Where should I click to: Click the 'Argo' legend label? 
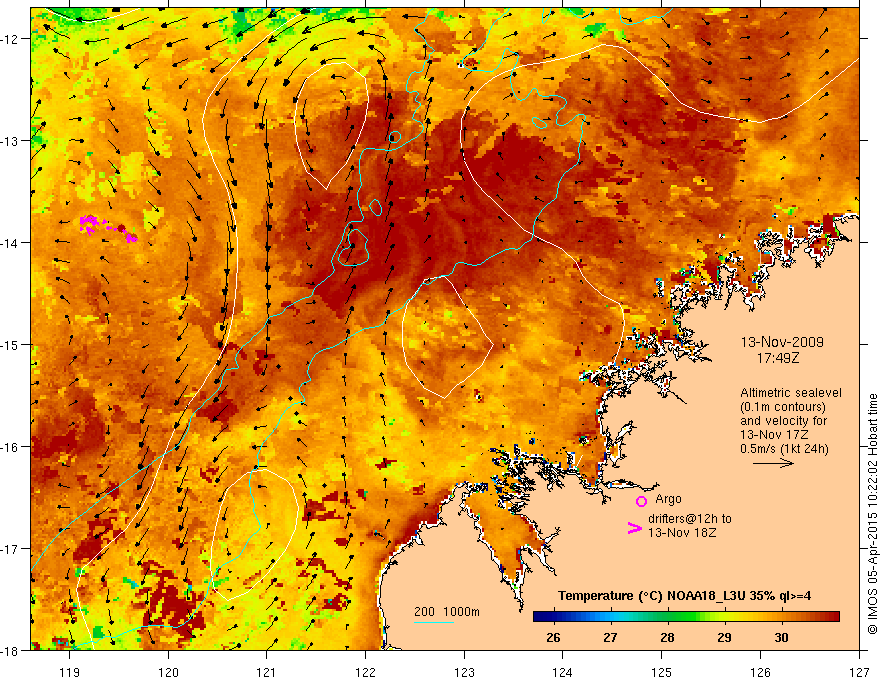(x=668, y=499)
